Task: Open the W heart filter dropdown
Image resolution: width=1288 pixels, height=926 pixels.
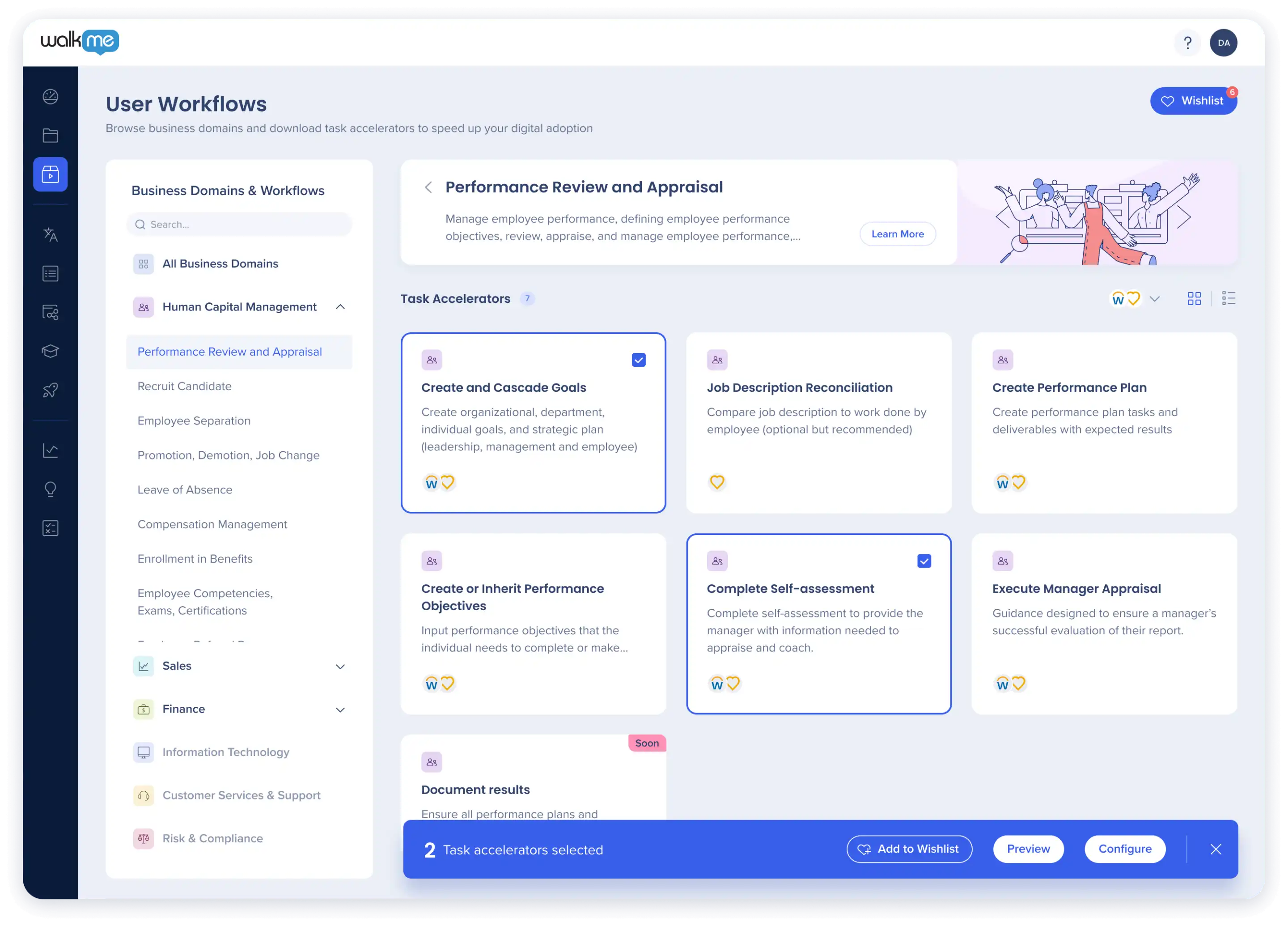Action: click(1135, 299)
